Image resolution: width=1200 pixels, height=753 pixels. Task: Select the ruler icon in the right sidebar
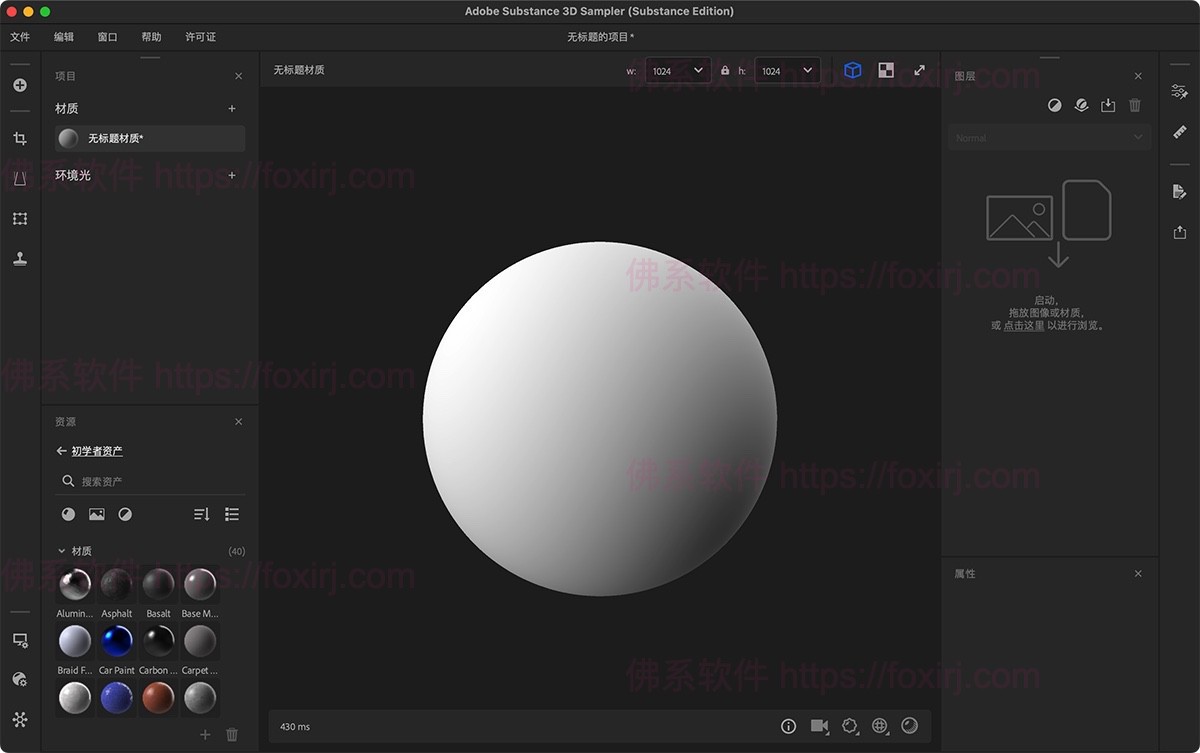point(1179,131)
